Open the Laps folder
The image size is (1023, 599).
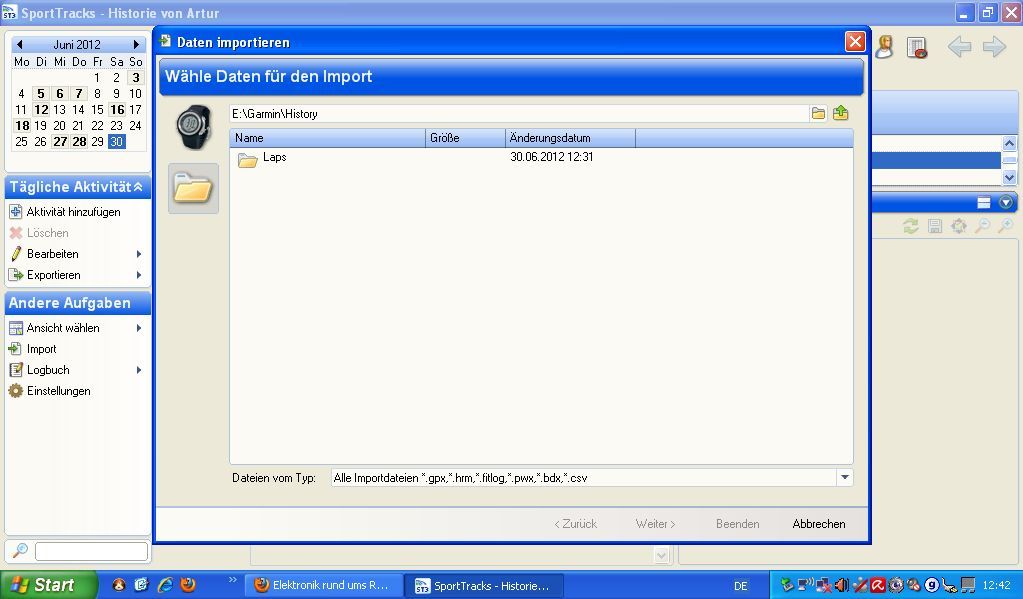coord(274,158)
